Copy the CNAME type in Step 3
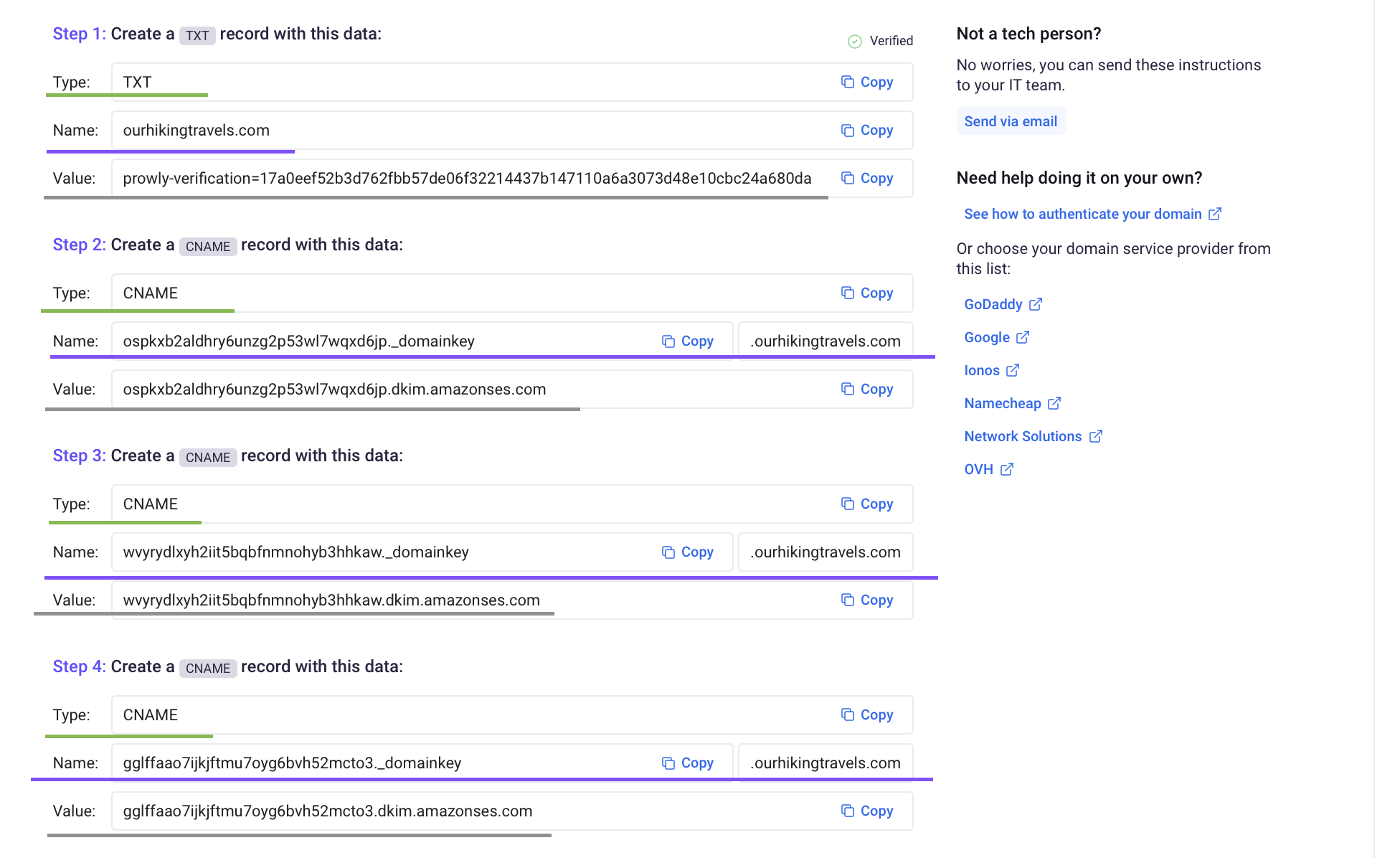 [x=866, y=504]
